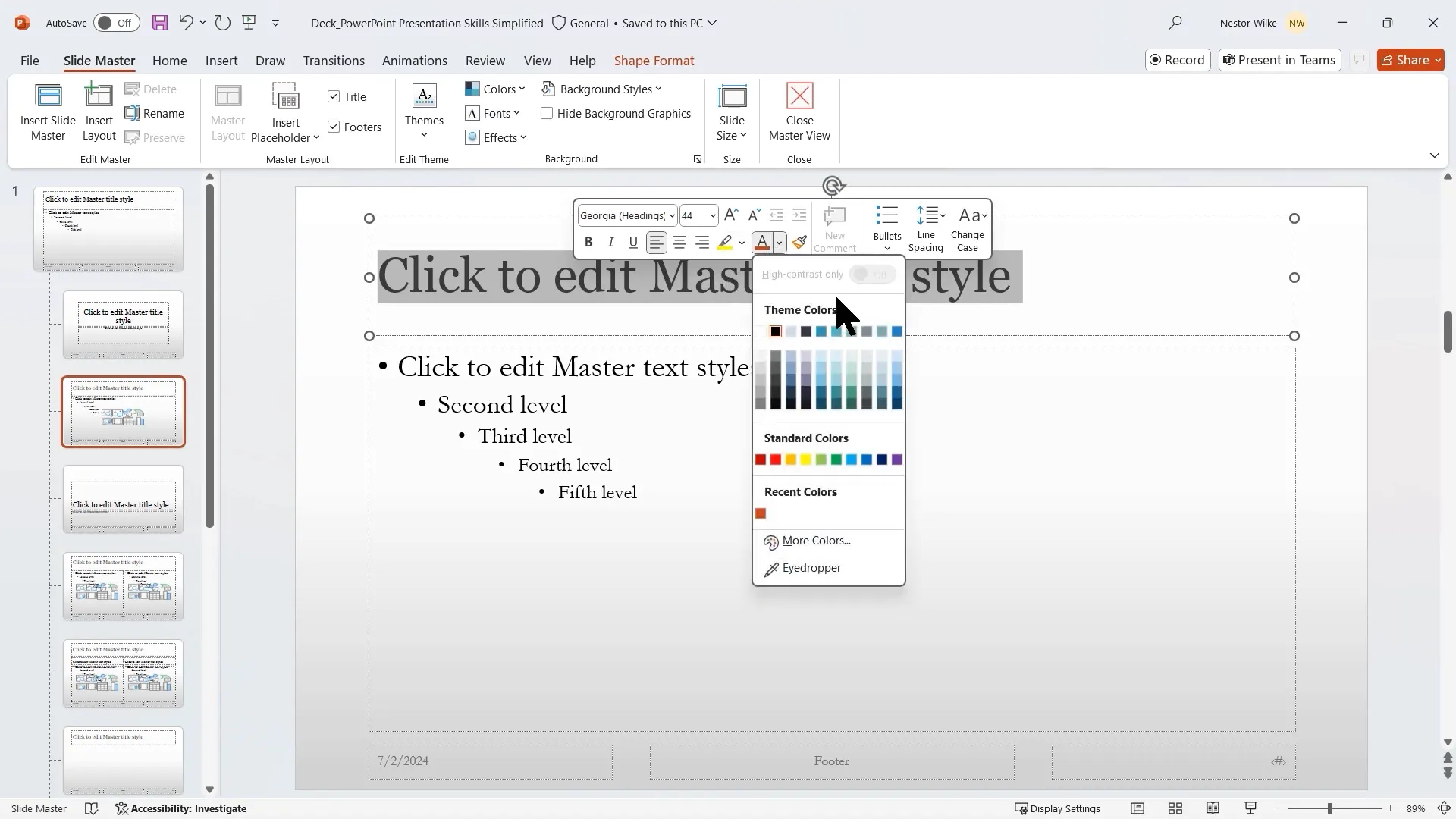Screen dimensions: 1456x819
Task: Toggle Italic in mini toolbar
Action: [x=611, y=243]
